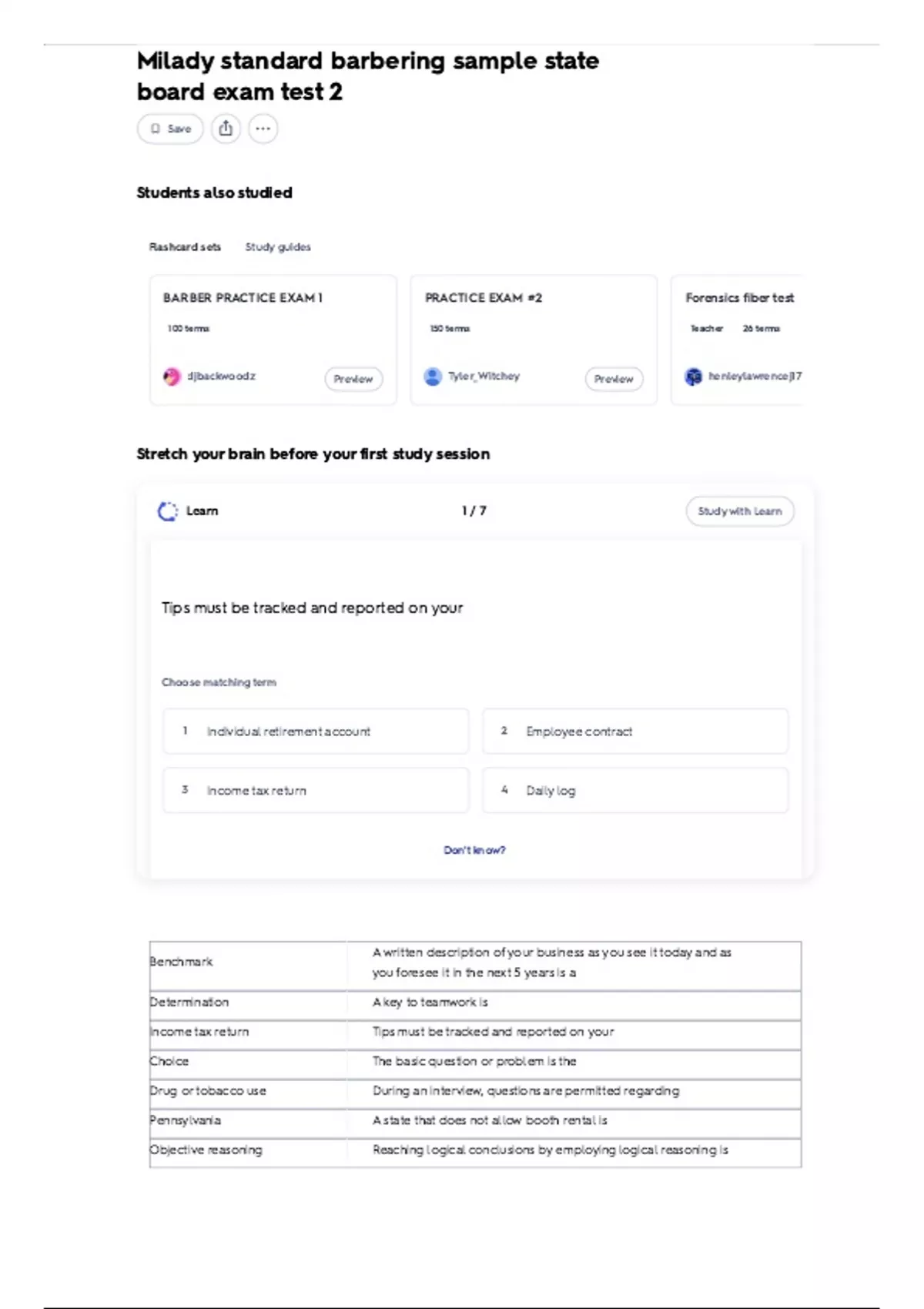Preview the BARBER PRACTICE EXAM 1 set

pos(353,379)
